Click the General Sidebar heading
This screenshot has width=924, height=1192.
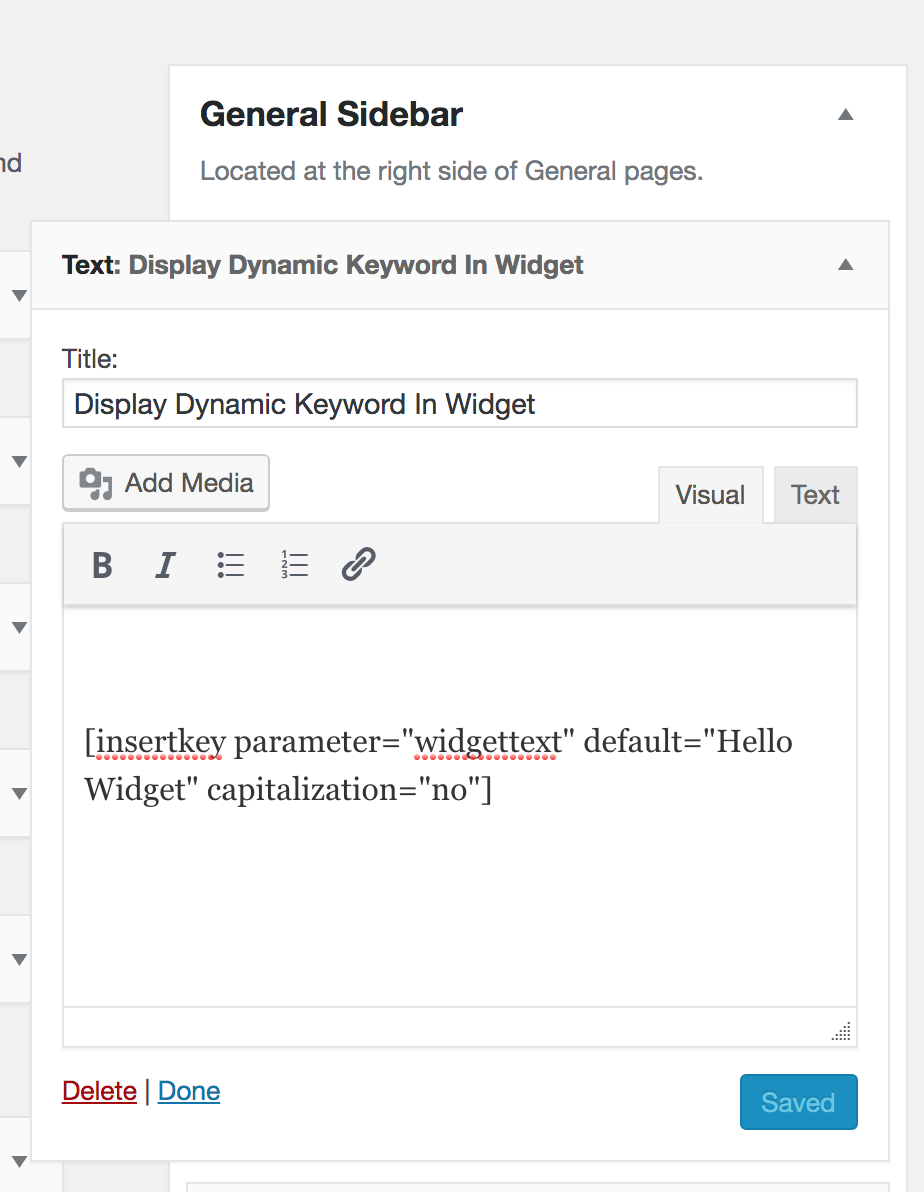pos(331,115)
